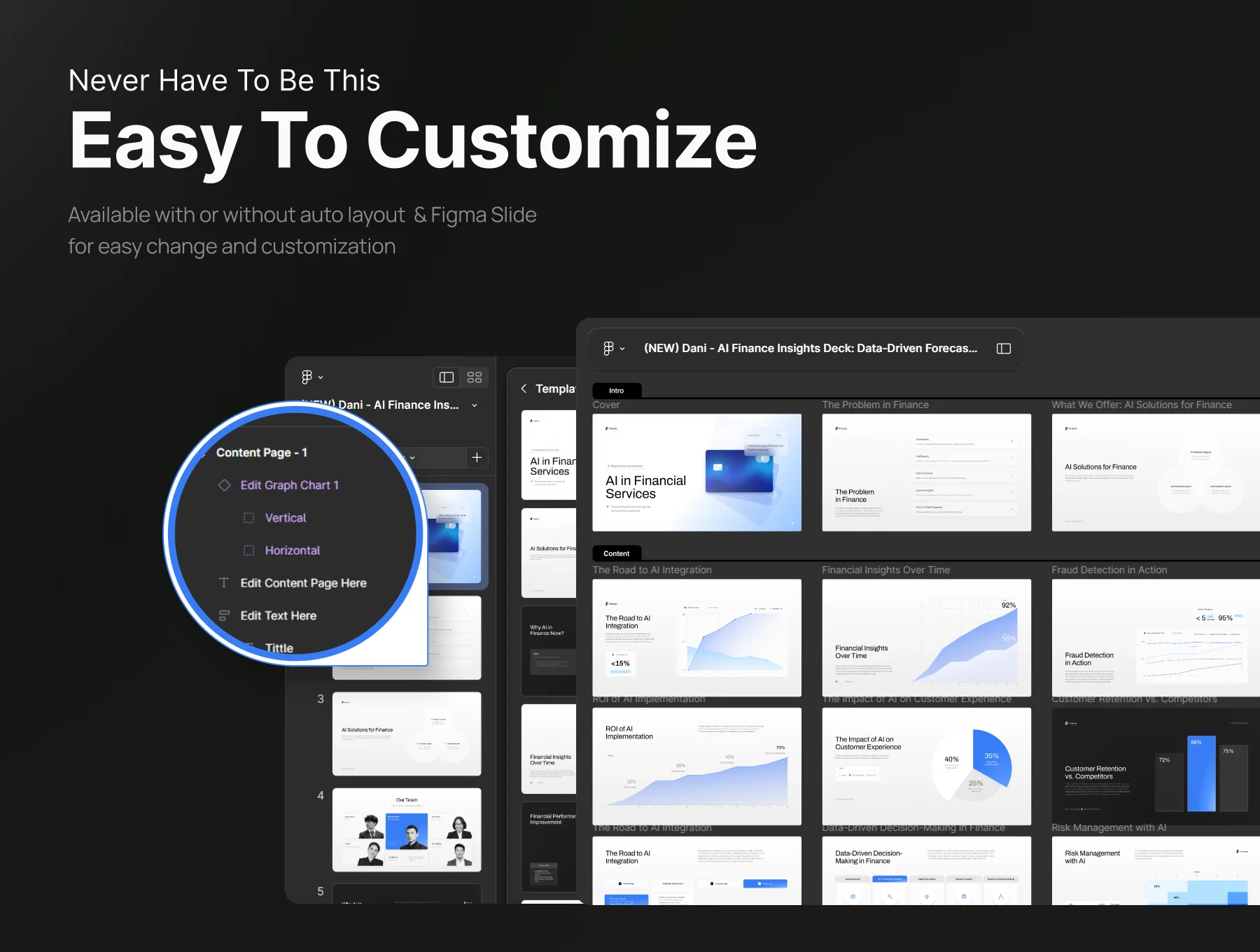Pick the Why AI in Finance Now? template

pyautogui.click(x=549, y=651)
